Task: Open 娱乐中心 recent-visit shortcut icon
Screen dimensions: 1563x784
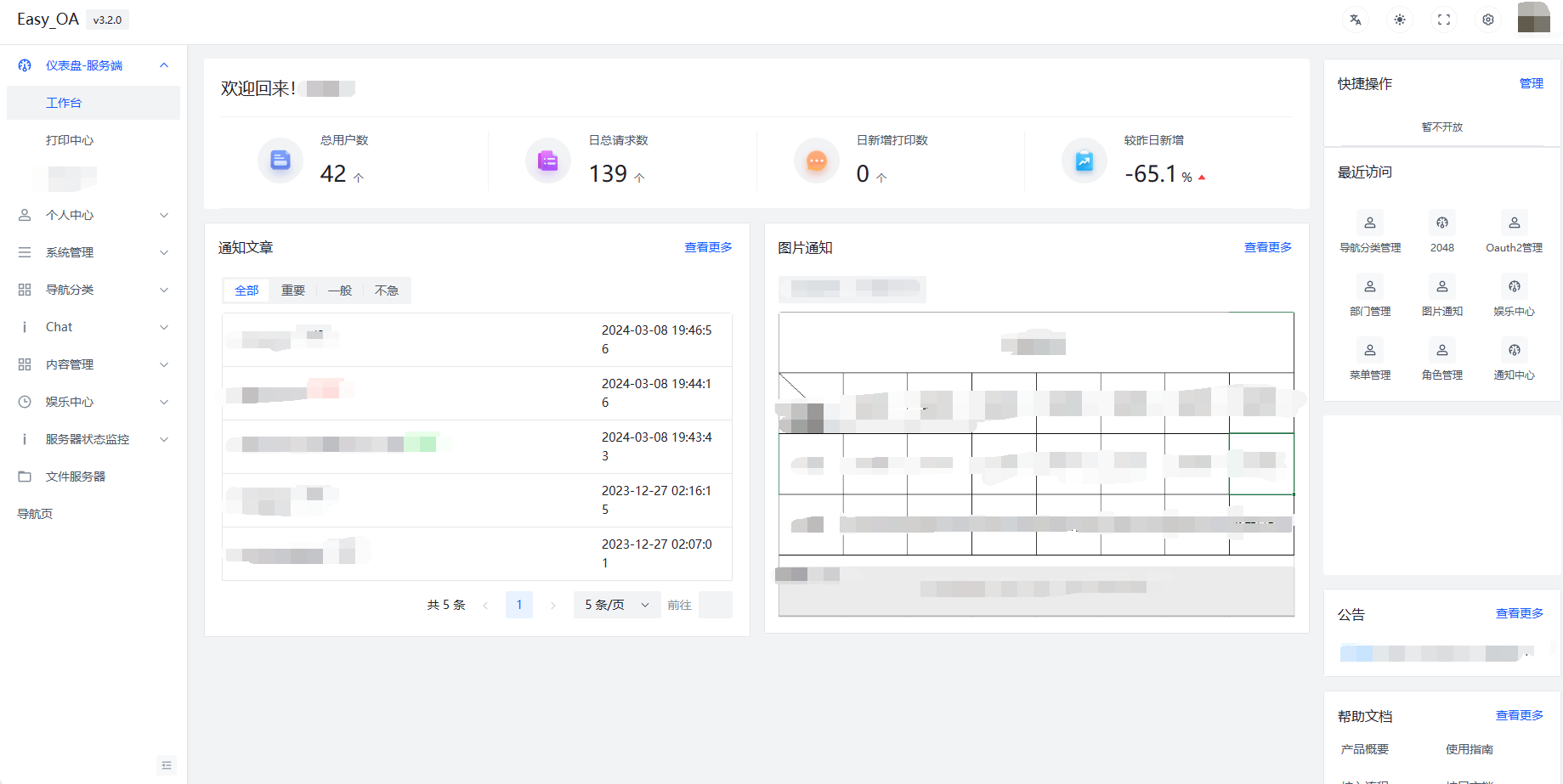Action: 1515,286
